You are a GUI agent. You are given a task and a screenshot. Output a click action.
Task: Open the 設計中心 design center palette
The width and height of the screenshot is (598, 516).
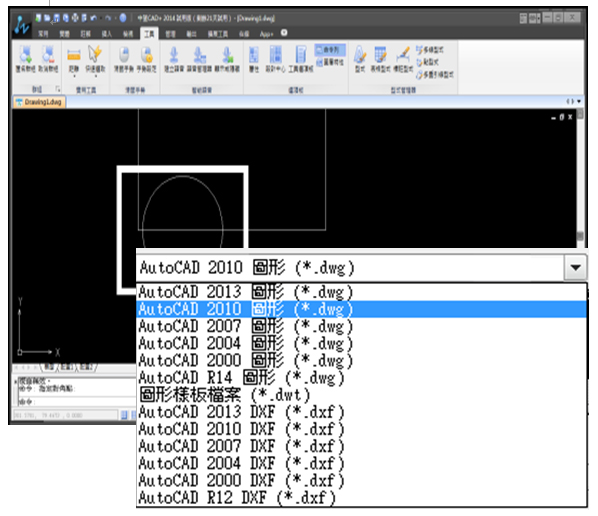tap(275, 58)
